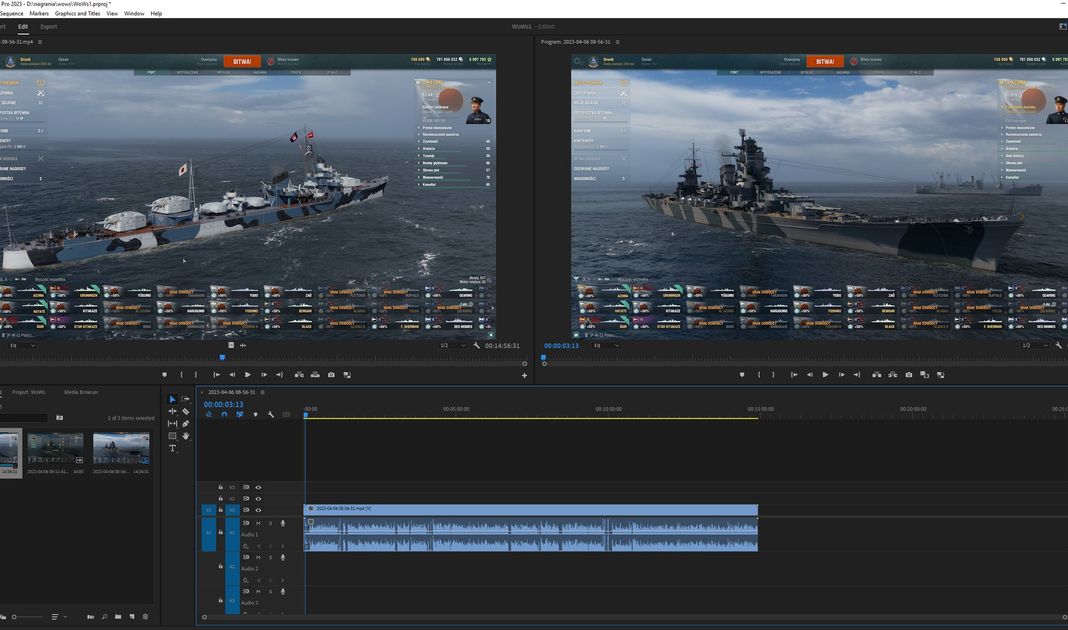Select the Razor tool in the tools panel

[x=185, y=411]
